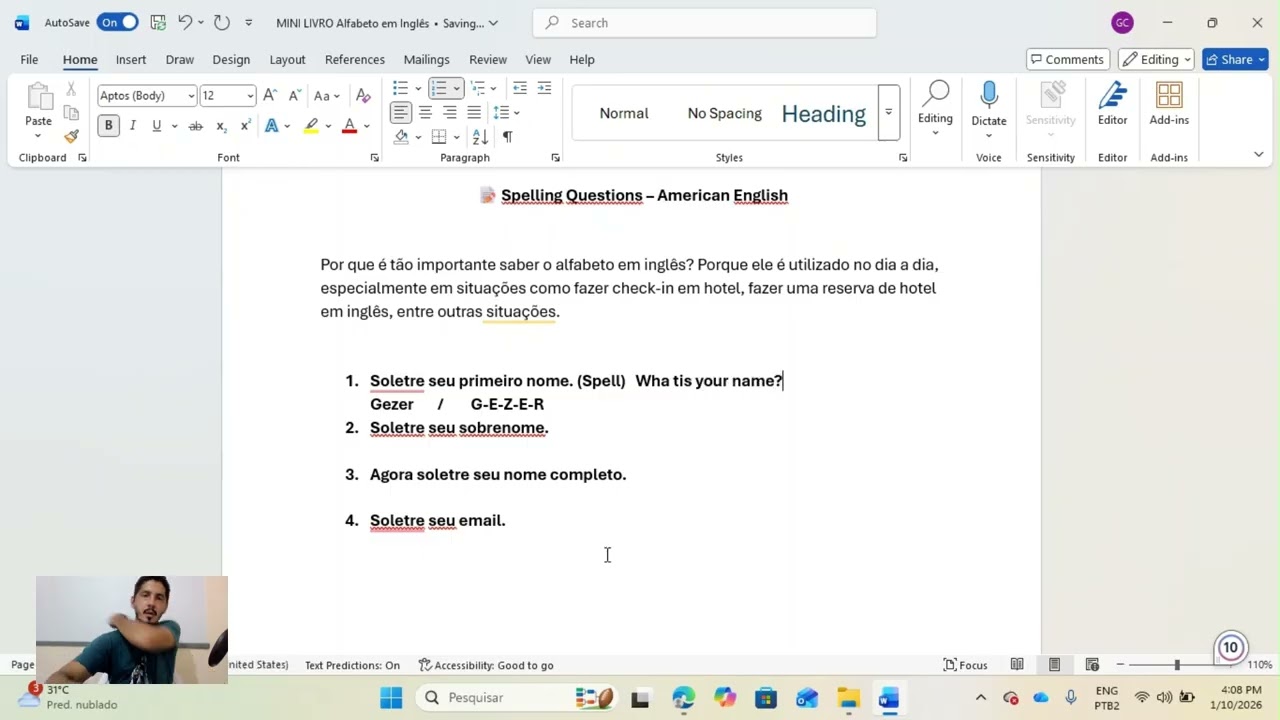Click Text Predictions: On in status bar
This screenshot has height=720, width=1280.
click(x=352, y=665)
